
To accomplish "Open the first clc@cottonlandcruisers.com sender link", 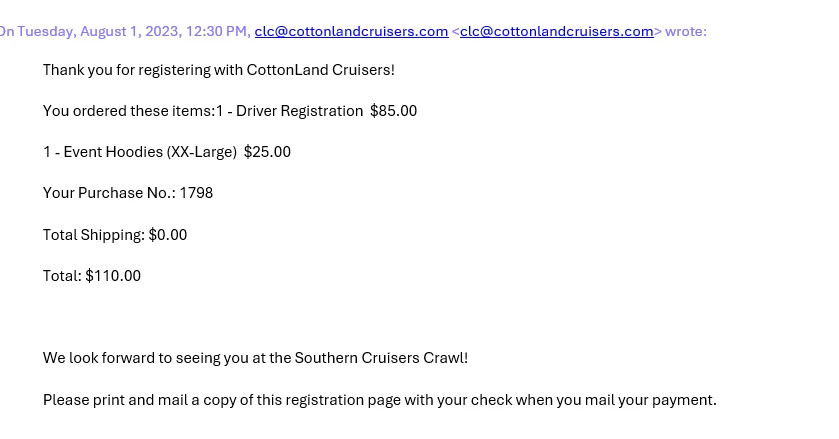I will point(351,32).
